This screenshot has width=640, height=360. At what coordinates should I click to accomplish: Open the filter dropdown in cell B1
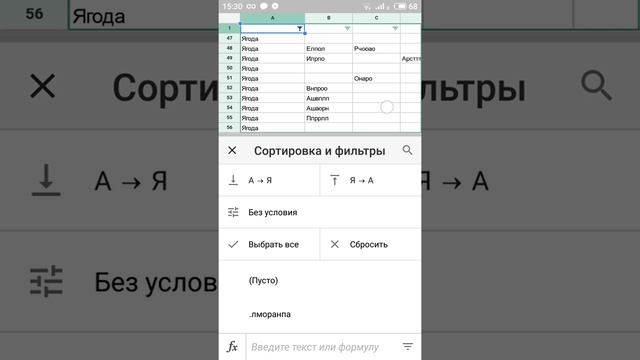[x=347, y=29]
